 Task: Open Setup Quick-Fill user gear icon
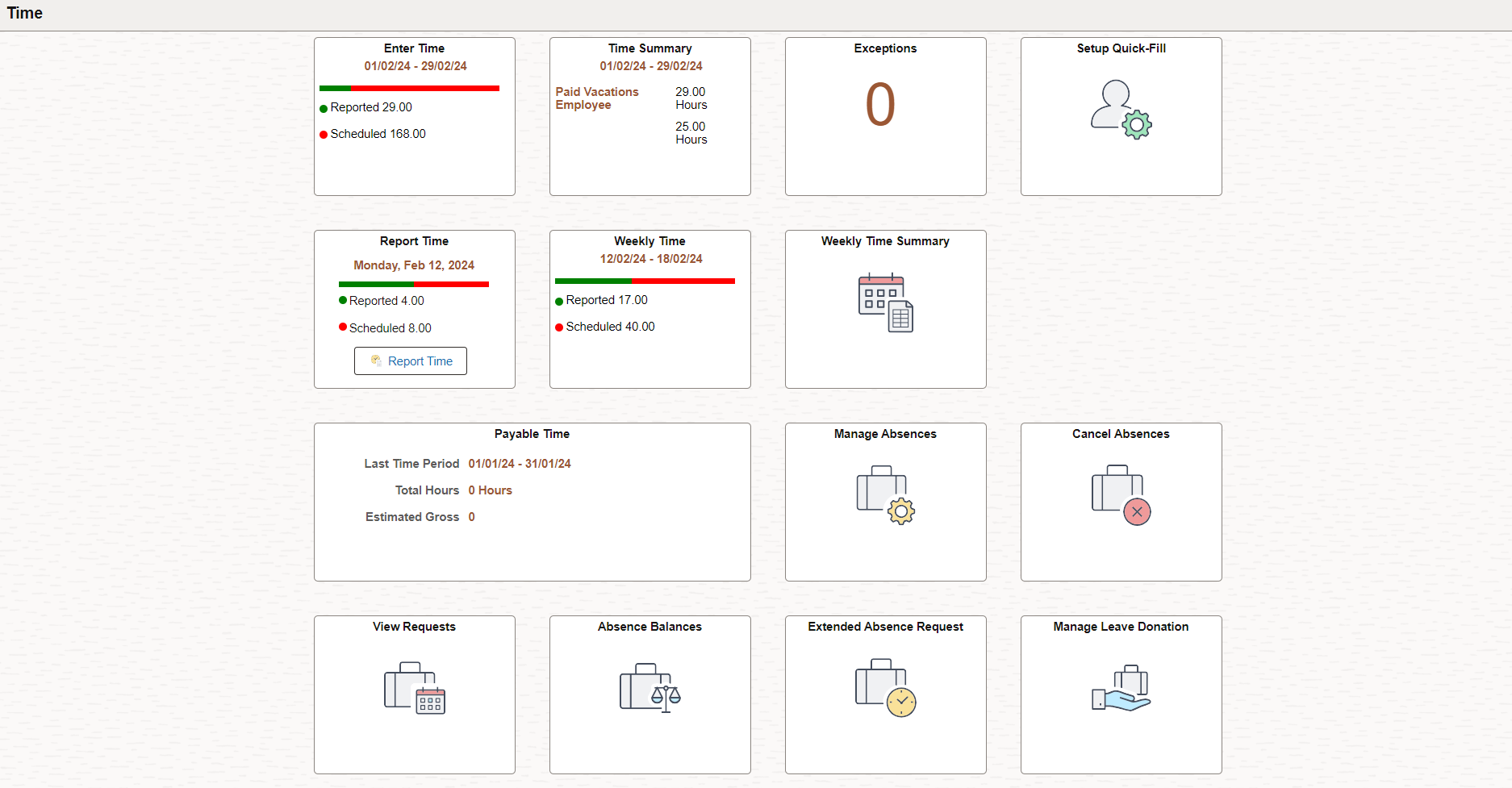point(1121,109)
